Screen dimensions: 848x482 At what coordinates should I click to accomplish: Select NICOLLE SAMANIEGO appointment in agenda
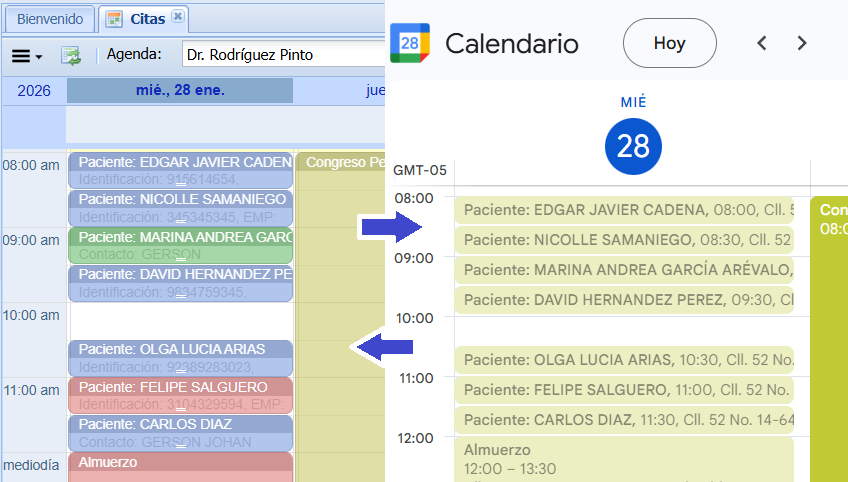181,207
